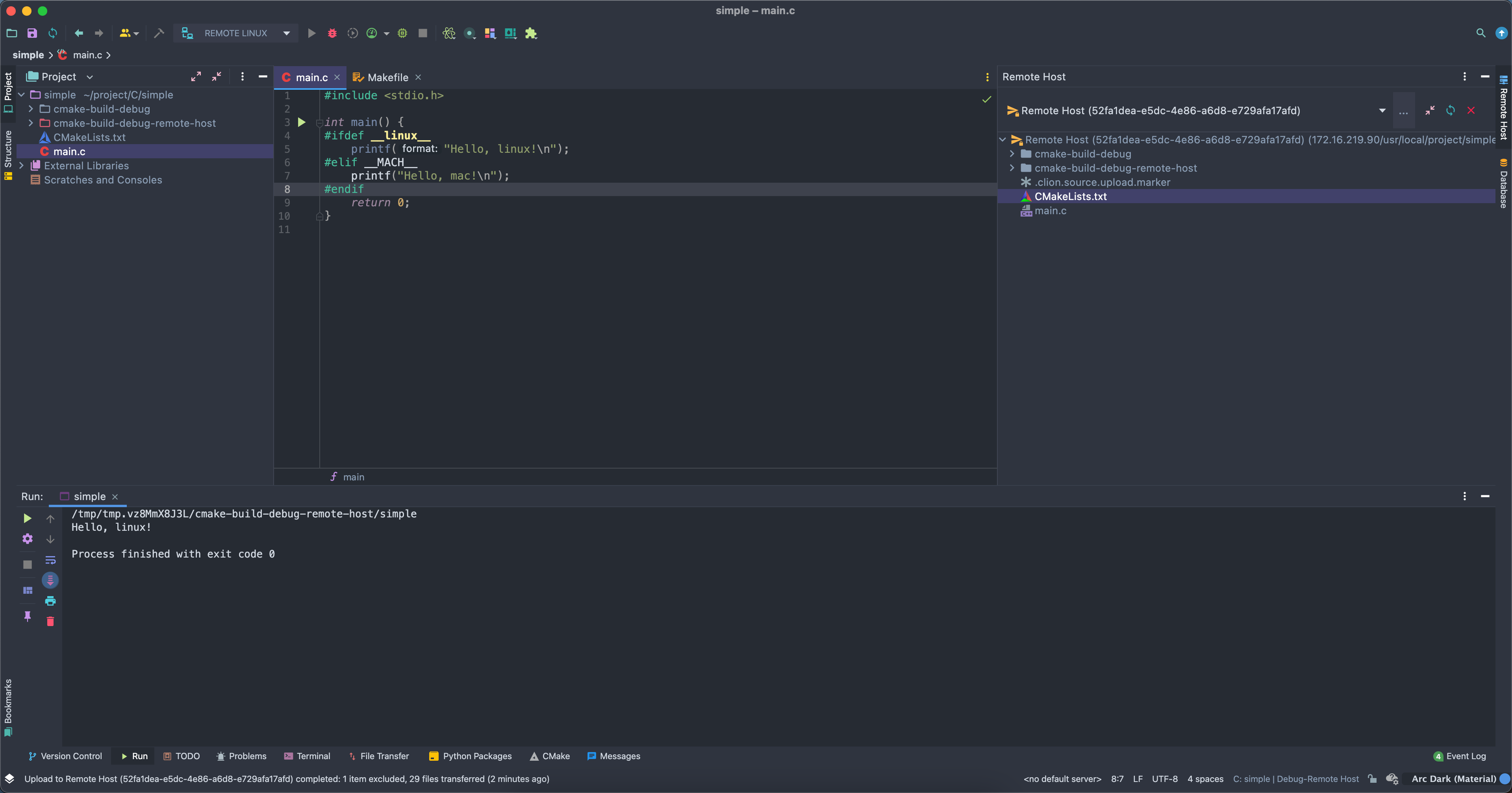The image size is (1512, 793).
Task: Click the Build hammer icon
Action: pos(158,33)
